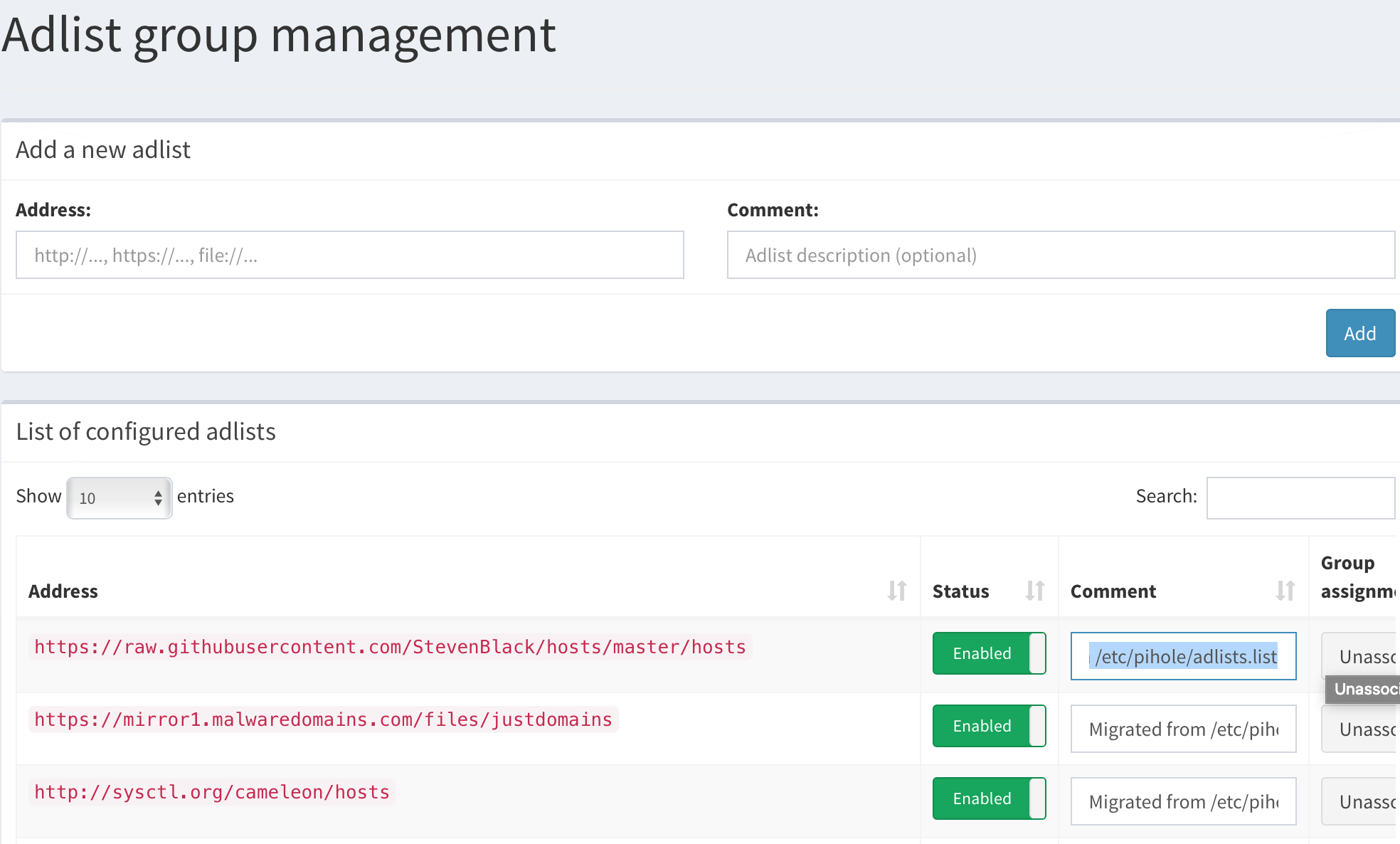
Task: Click the Status column sort icon
Action: 1034,591
